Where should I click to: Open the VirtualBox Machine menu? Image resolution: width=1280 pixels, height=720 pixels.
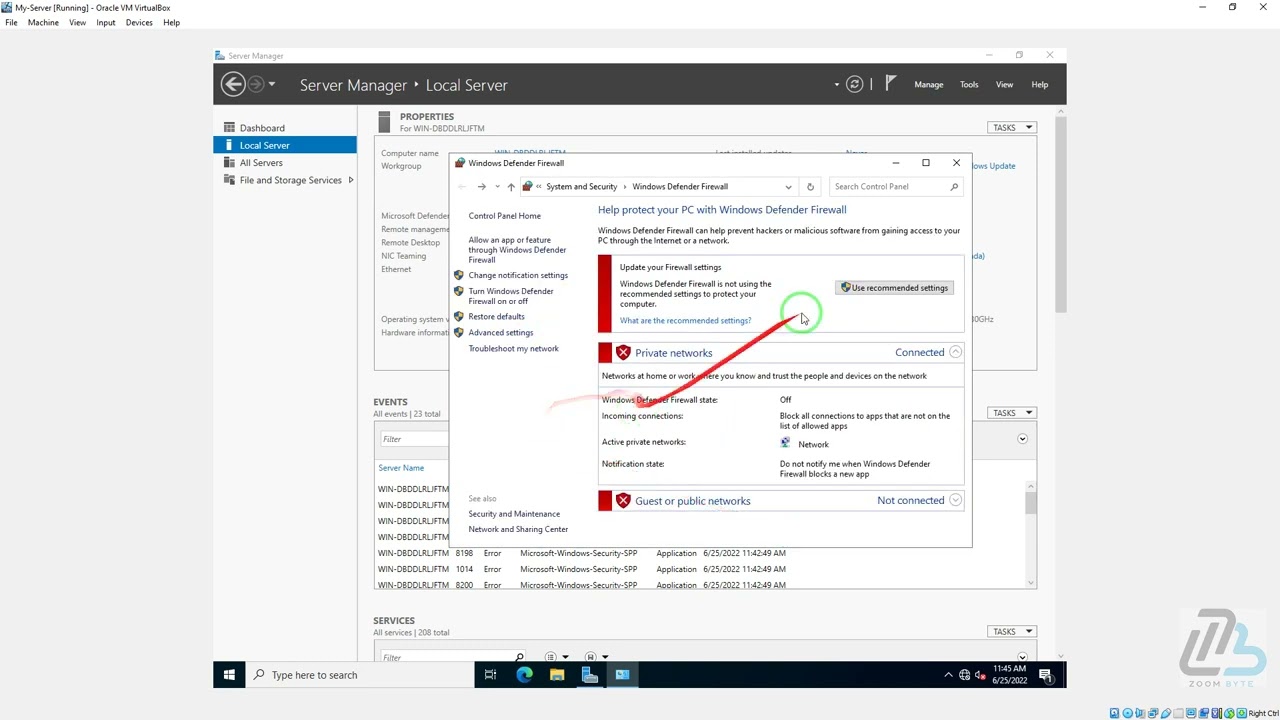43,22
